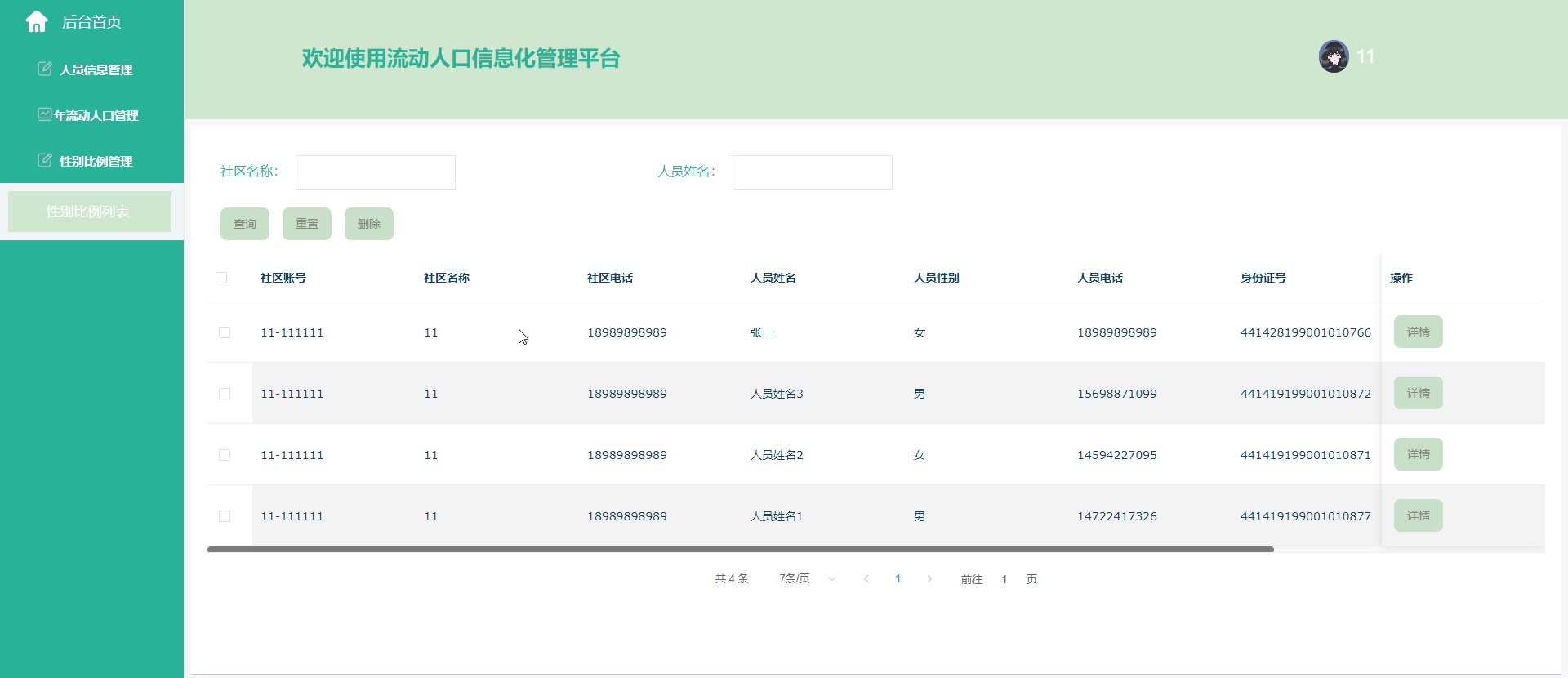The height and width of the screenshot is (678, 1568).
Task: Open 详情 for 张三
Action: (1419, 332)
